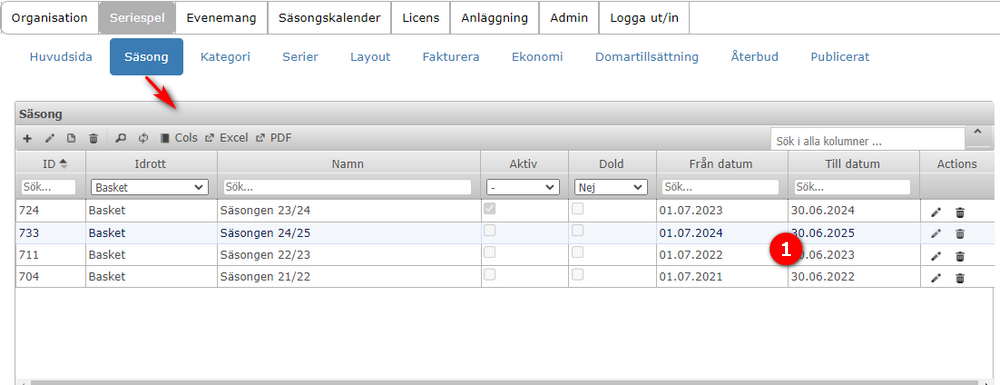Select the cell with ID 711
Viewport: 1000px width, 385px height.
pos(50,255)
